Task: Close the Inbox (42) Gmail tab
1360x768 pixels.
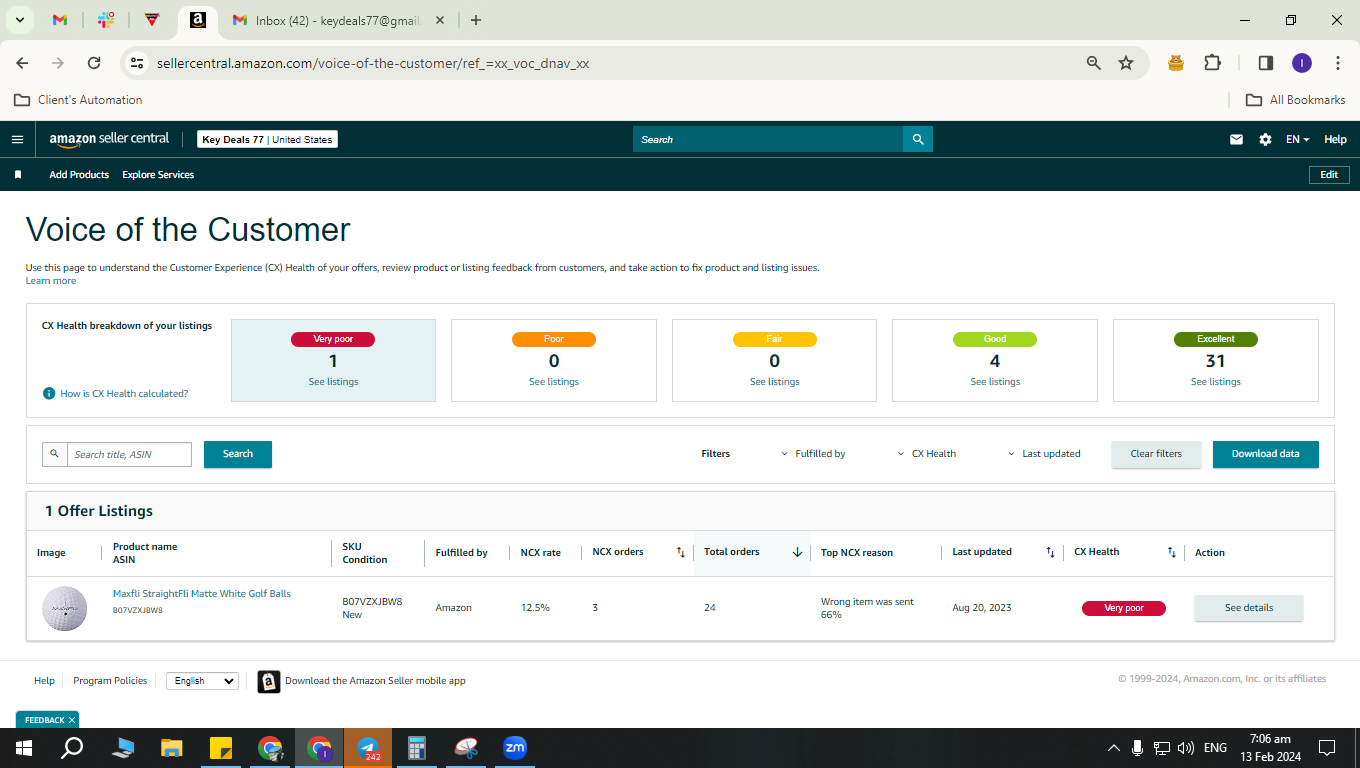Action: coord(439,20)
